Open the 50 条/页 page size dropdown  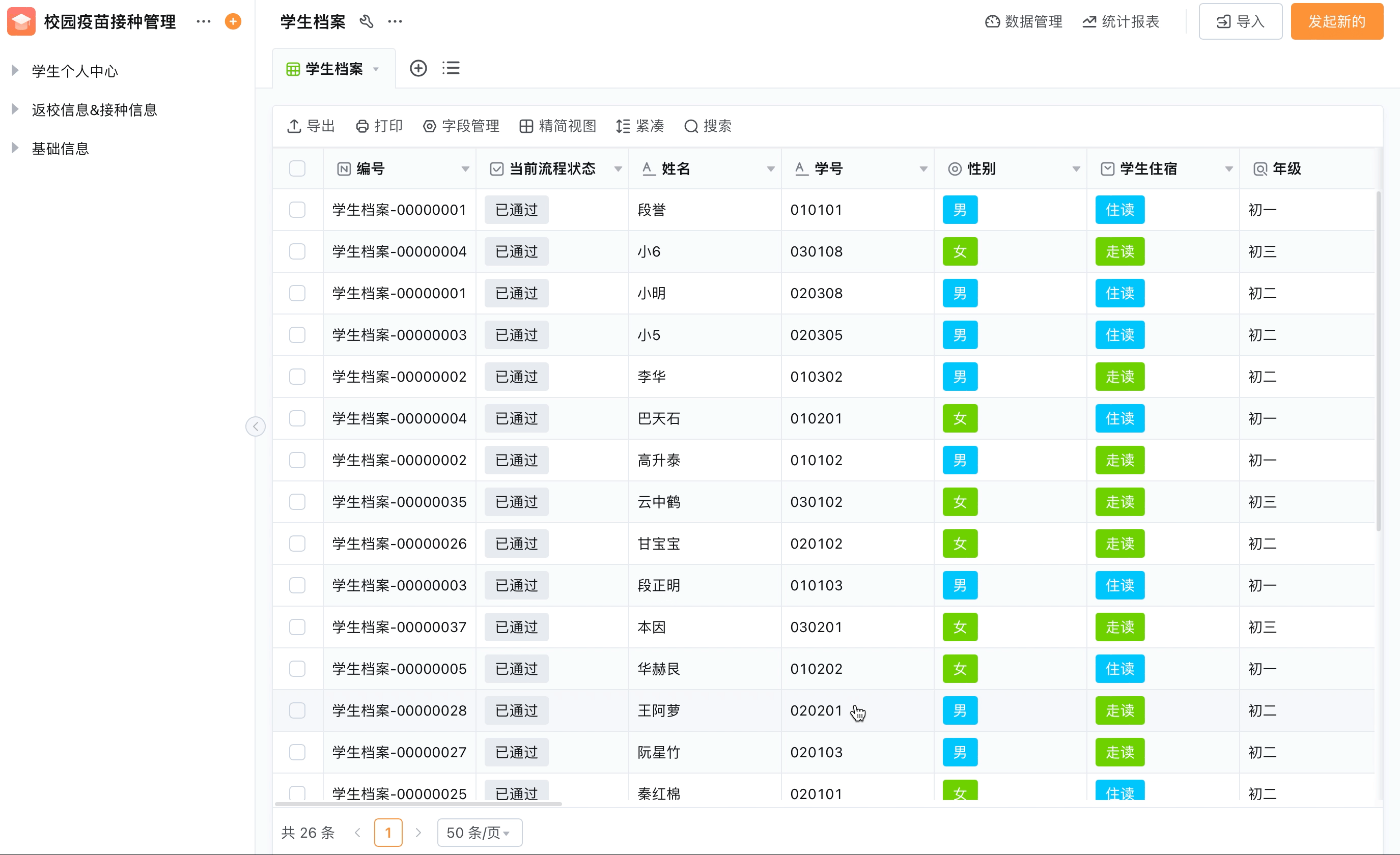(480, 832)
